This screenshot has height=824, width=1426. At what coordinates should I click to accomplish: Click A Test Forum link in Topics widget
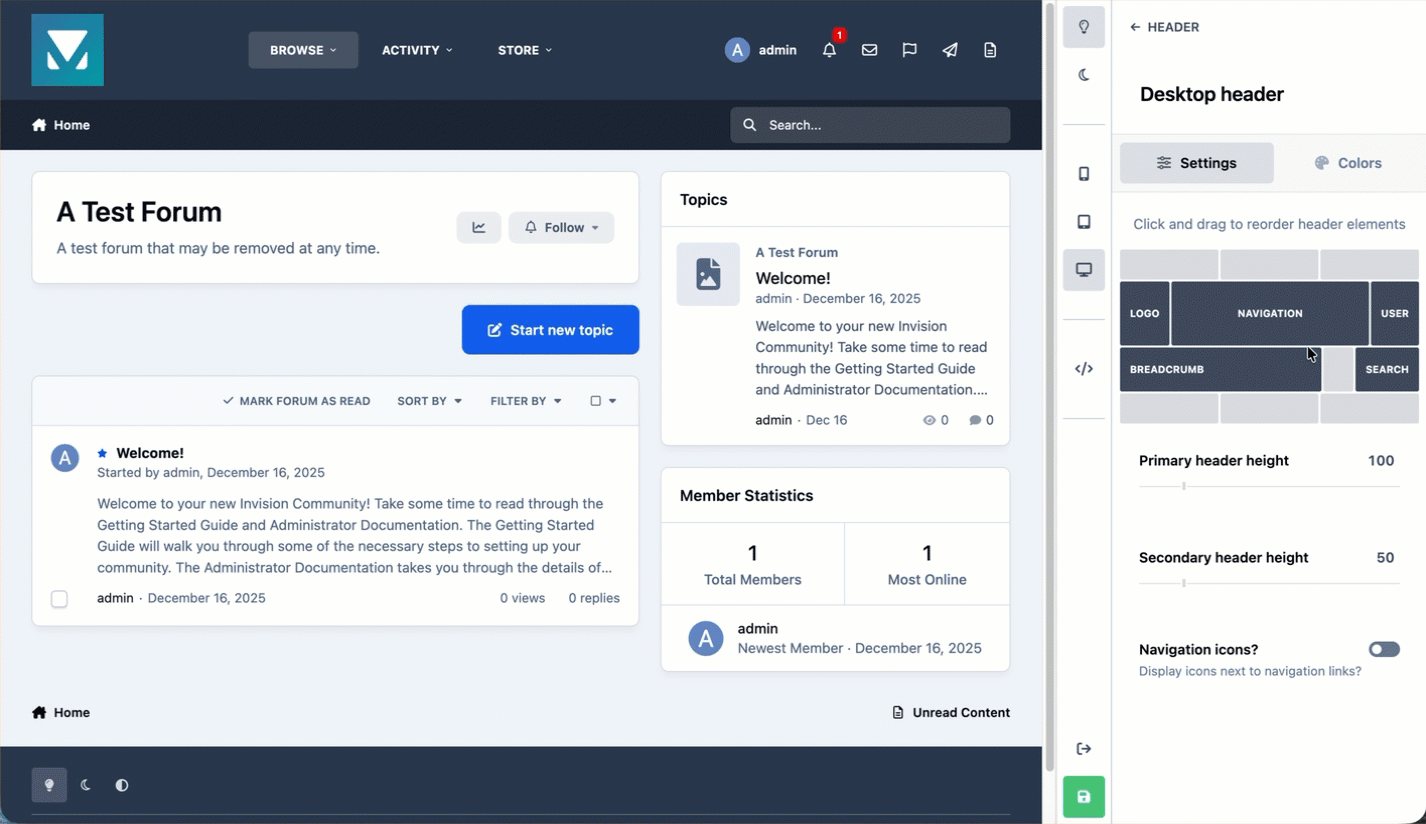[797, 253]
